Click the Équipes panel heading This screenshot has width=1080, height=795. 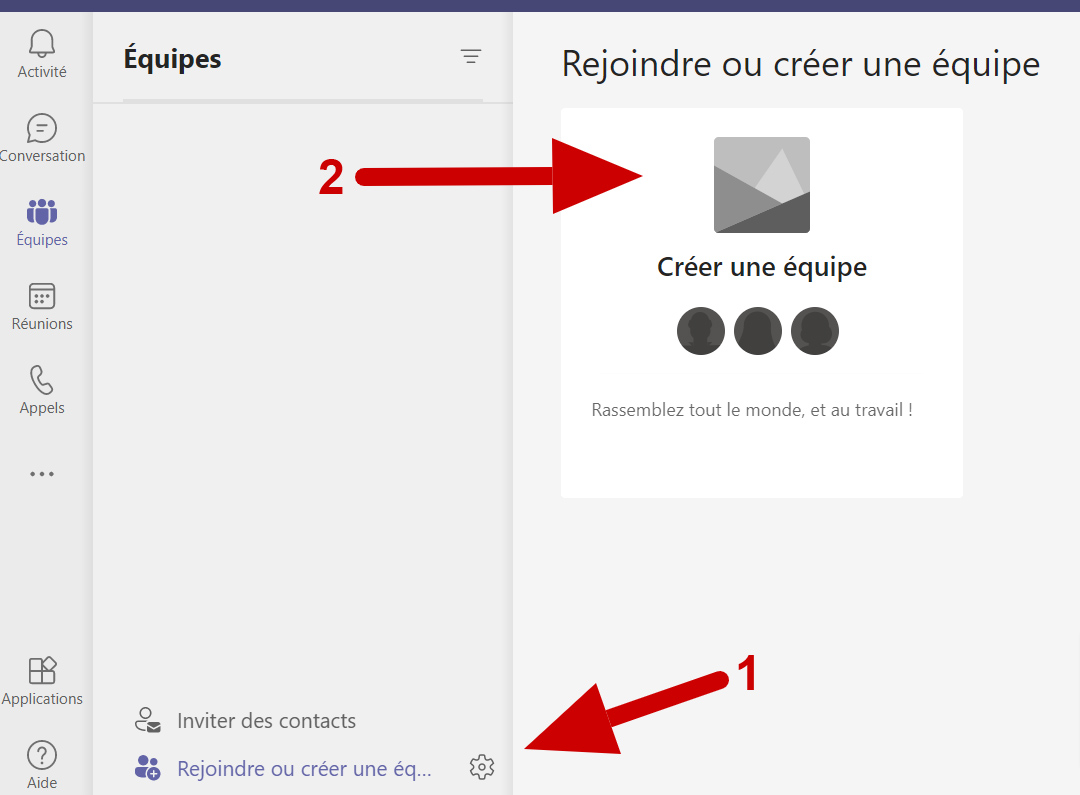pyautogui.click(x=172, y=58)
